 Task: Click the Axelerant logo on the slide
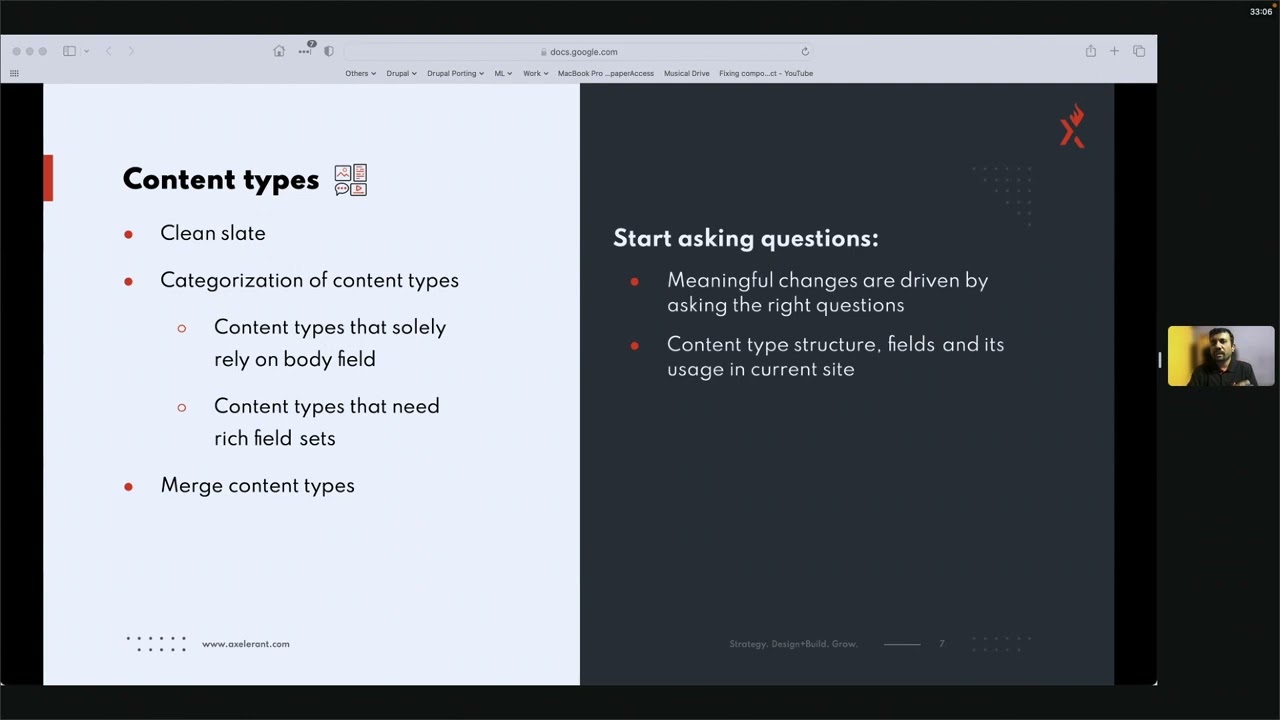[x=1072, y=126]
